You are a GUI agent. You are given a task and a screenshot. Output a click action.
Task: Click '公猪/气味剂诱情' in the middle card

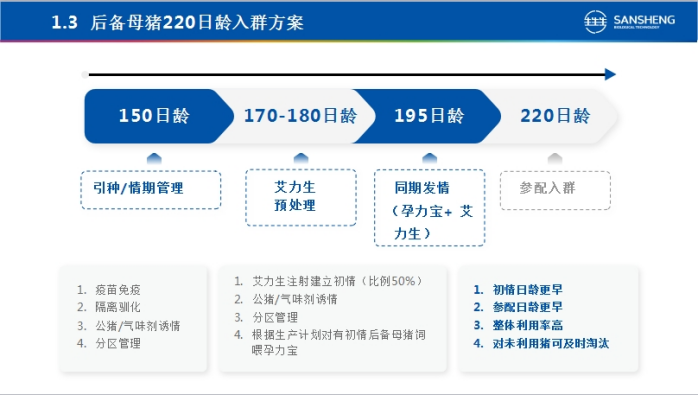[295, 299]
